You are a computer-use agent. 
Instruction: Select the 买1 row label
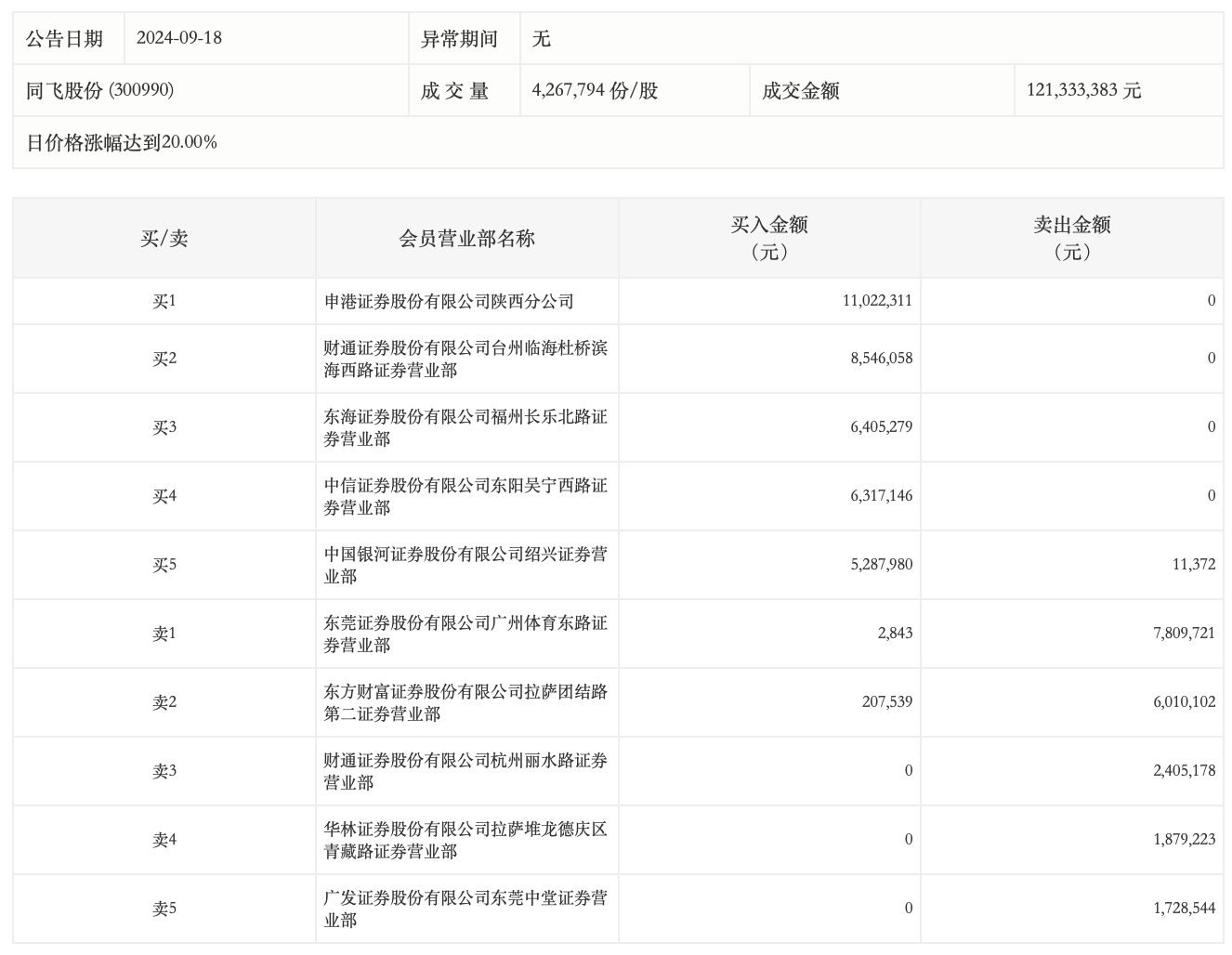164,301
